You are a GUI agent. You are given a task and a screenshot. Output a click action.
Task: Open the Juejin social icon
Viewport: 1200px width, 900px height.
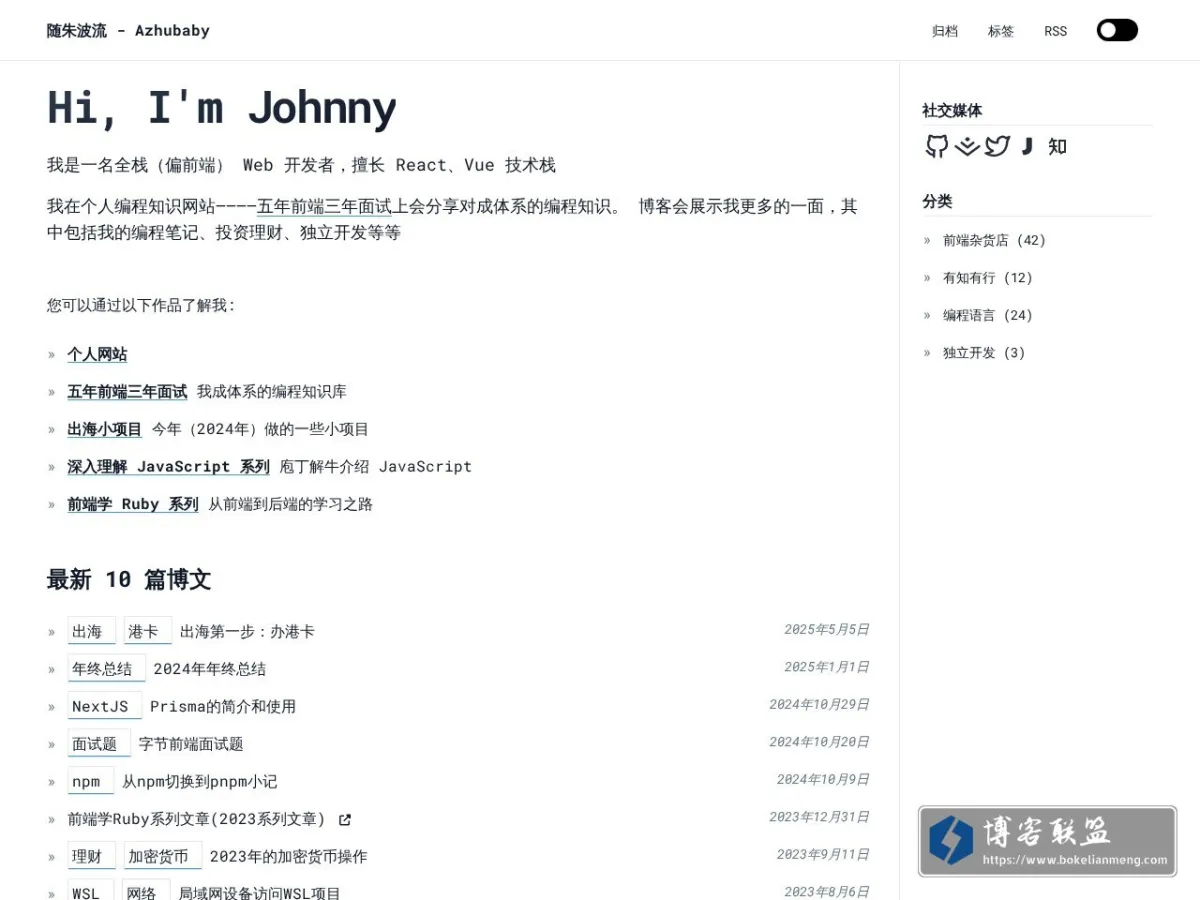(967, 146)
